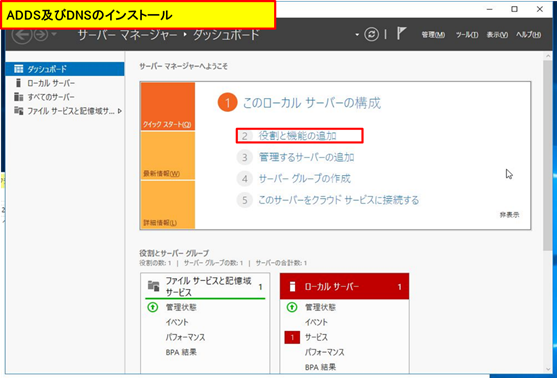Click ダッシュボード breadcrumb in title

point(226,35)
